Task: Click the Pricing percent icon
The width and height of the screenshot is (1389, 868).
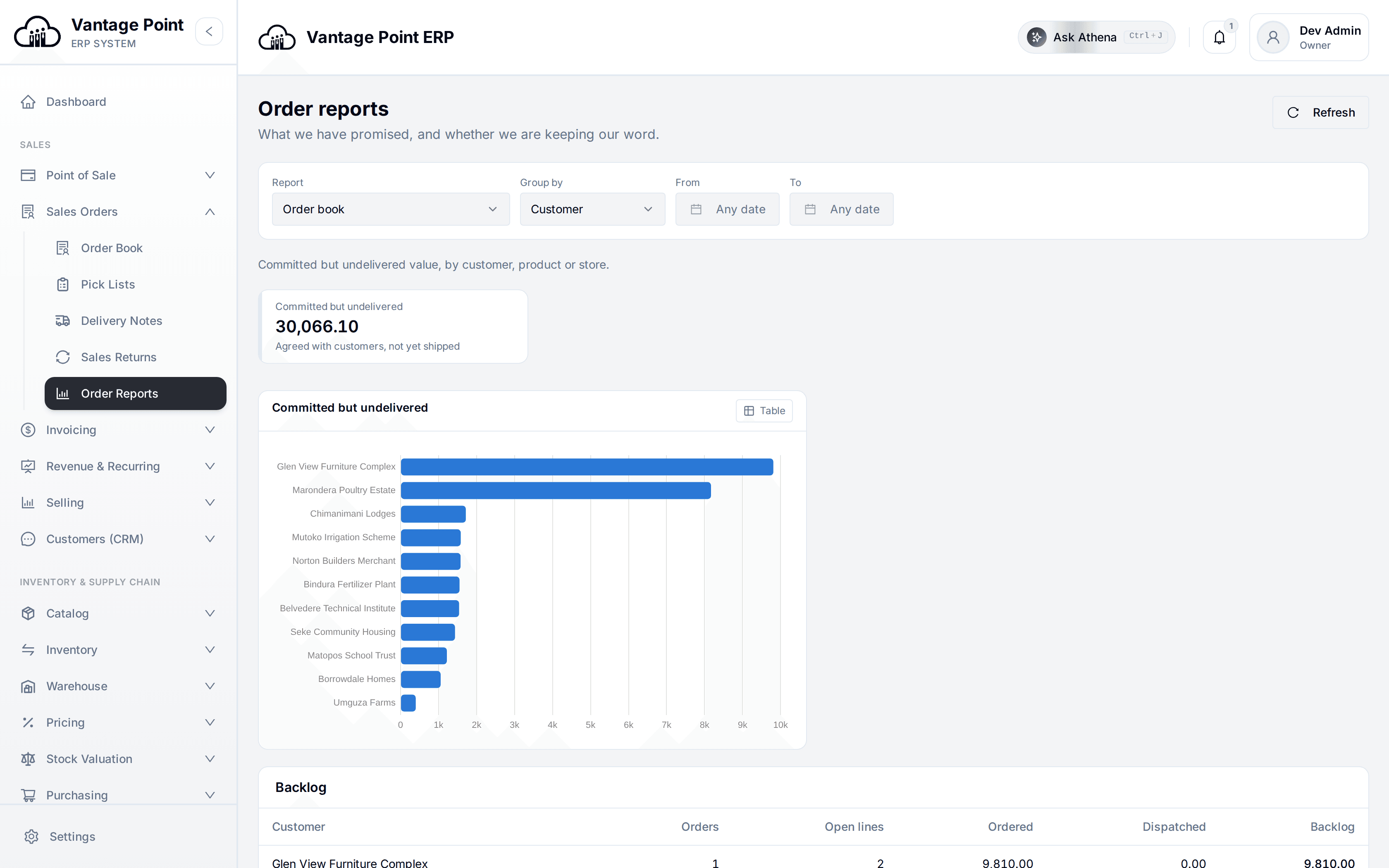Action: tap(28, 723)
